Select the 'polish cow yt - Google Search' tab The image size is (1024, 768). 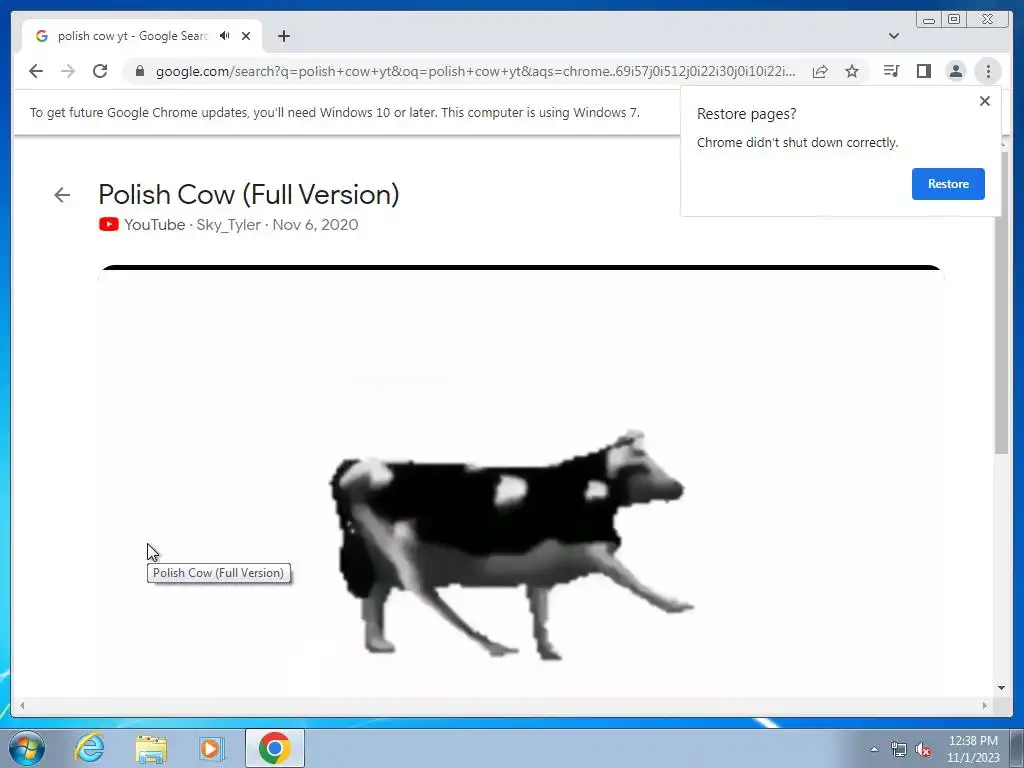pyautogui.click(x=142, y=36)
